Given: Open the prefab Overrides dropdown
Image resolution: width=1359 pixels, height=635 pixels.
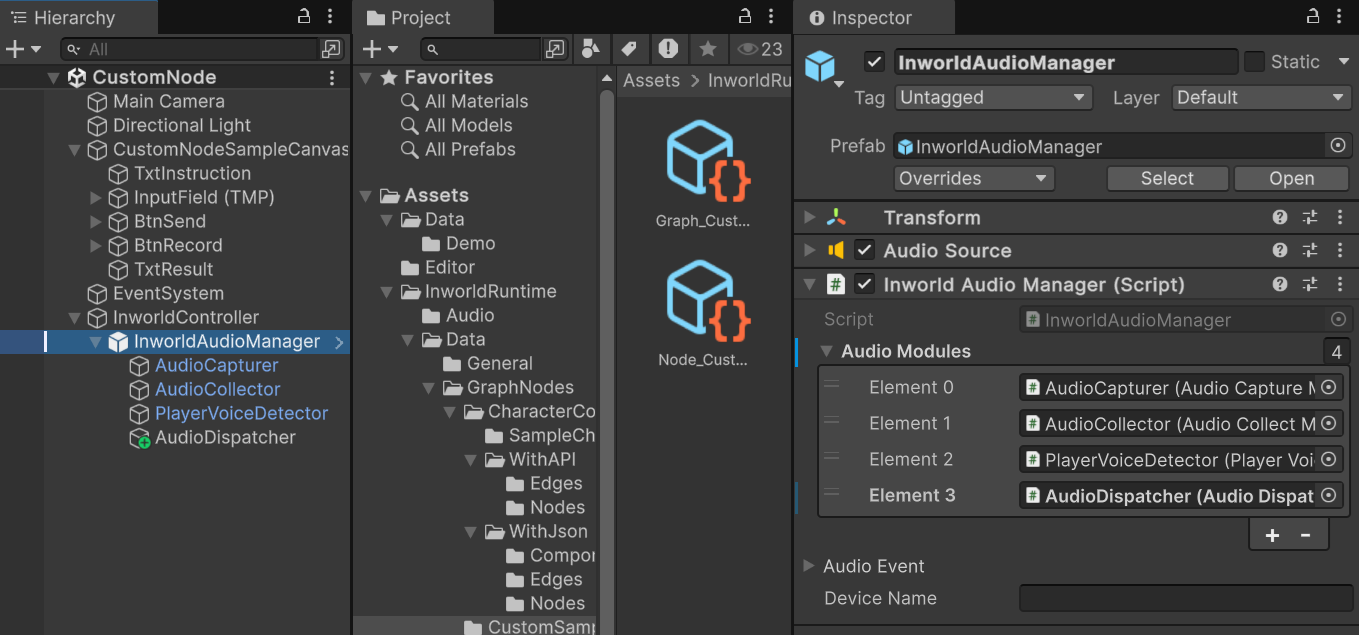Looking at the screenshot, I should coord(973,178).
